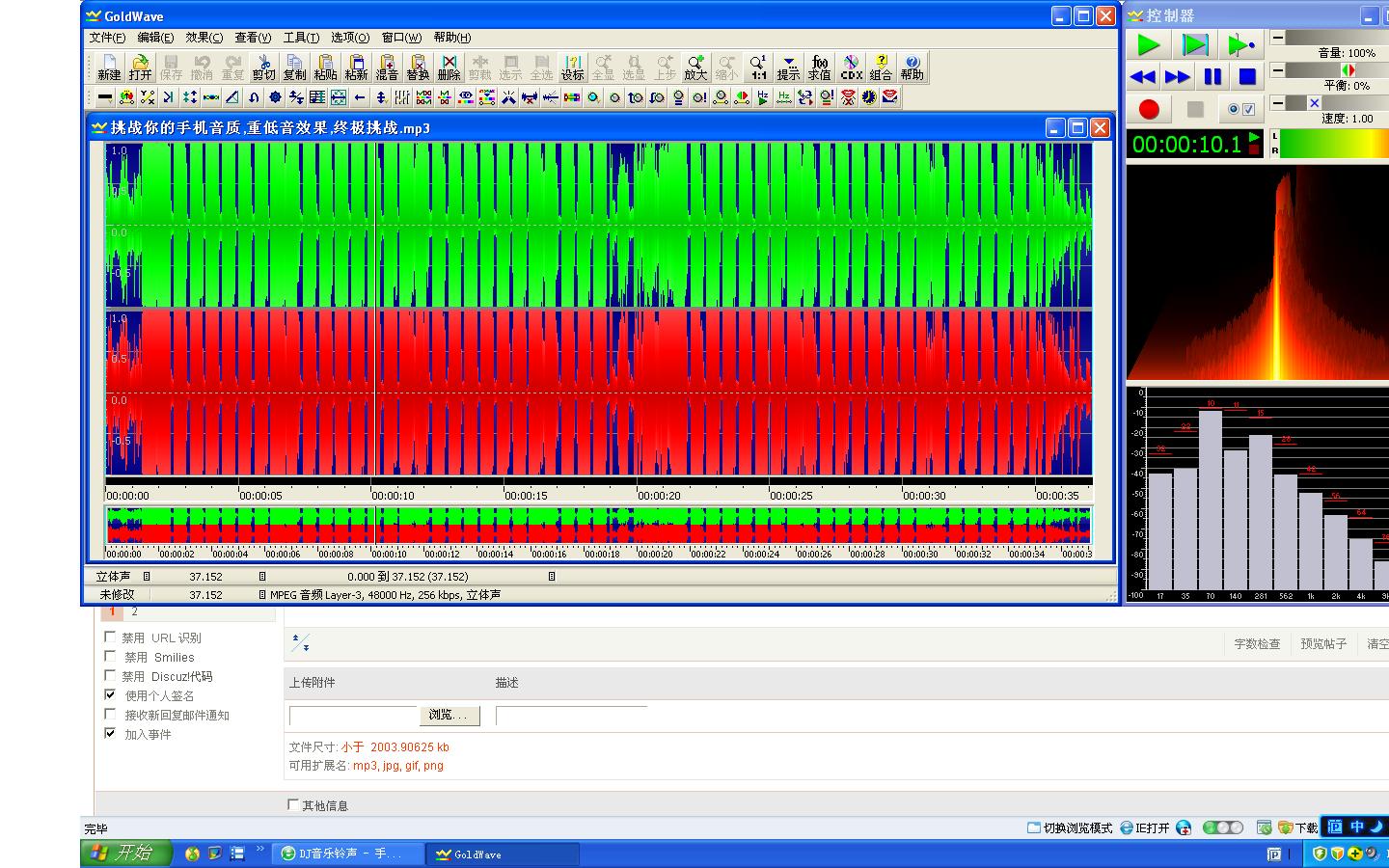Click the 速度 speed slider X handle
This screenshot has height=868, width=1389.
(1314, 102)
